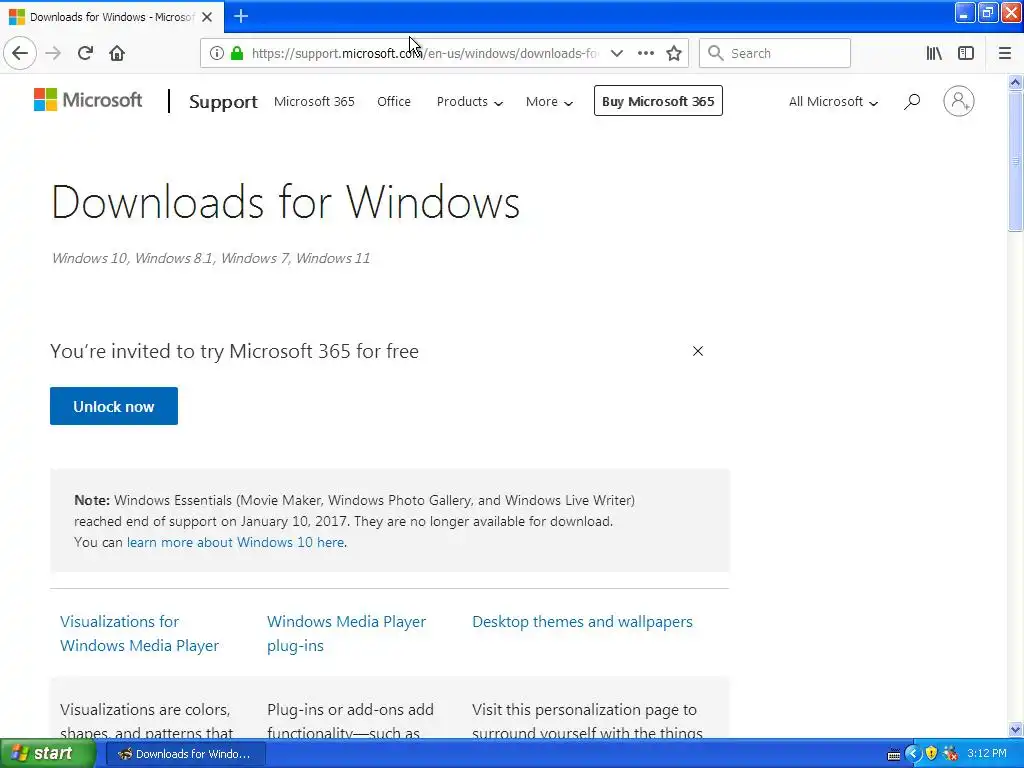
Task: Click the browser forward arrow
Action: pos(53,53)
